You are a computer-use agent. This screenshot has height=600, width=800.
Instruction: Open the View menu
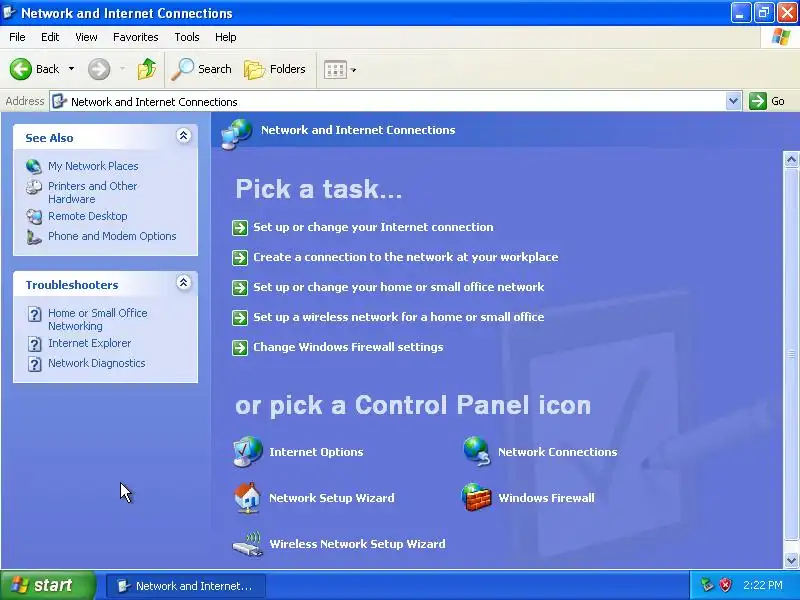[86, 37]
